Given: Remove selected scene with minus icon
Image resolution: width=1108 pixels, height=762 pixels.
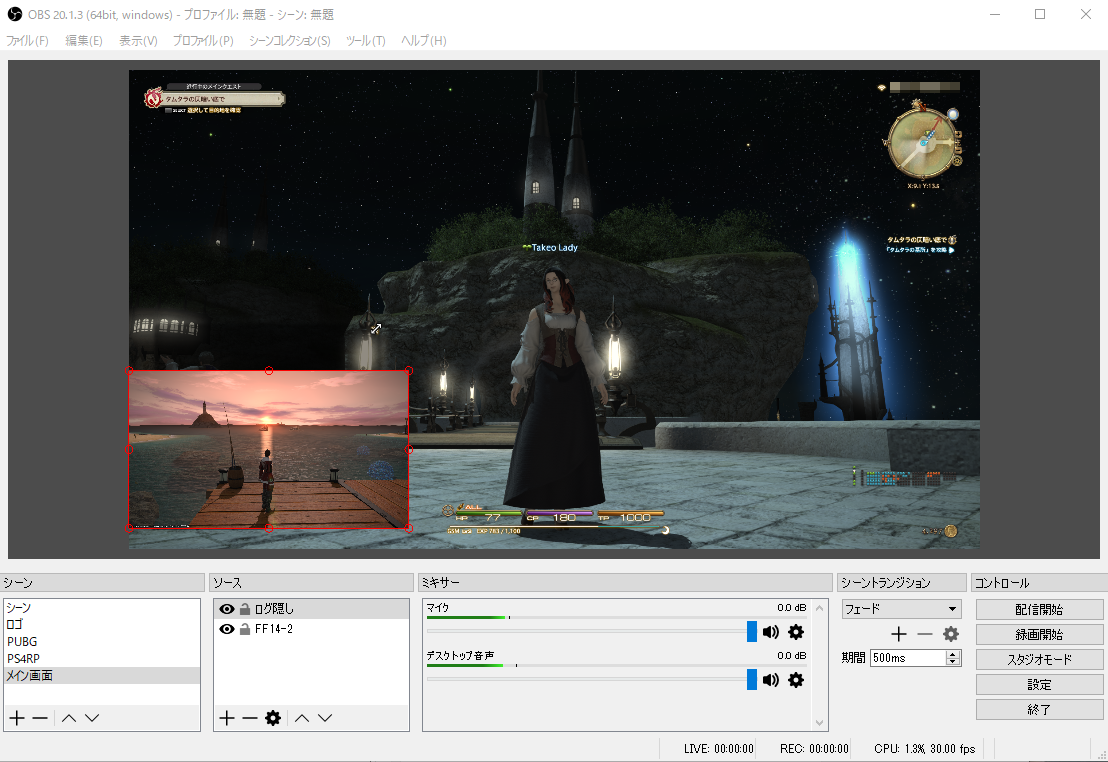Looking at the screenshot, I should (40, 718).
